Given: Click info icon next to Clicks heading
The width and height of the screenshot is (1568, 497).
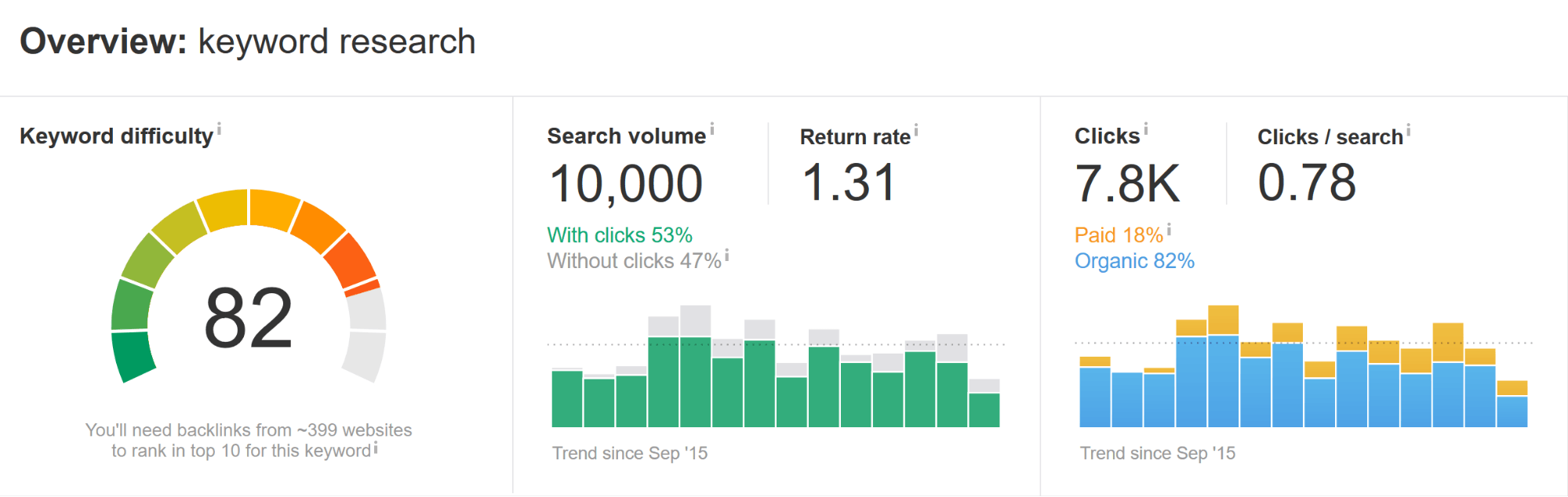Looking at the screenshot, I should click(x=1146, y=129).
